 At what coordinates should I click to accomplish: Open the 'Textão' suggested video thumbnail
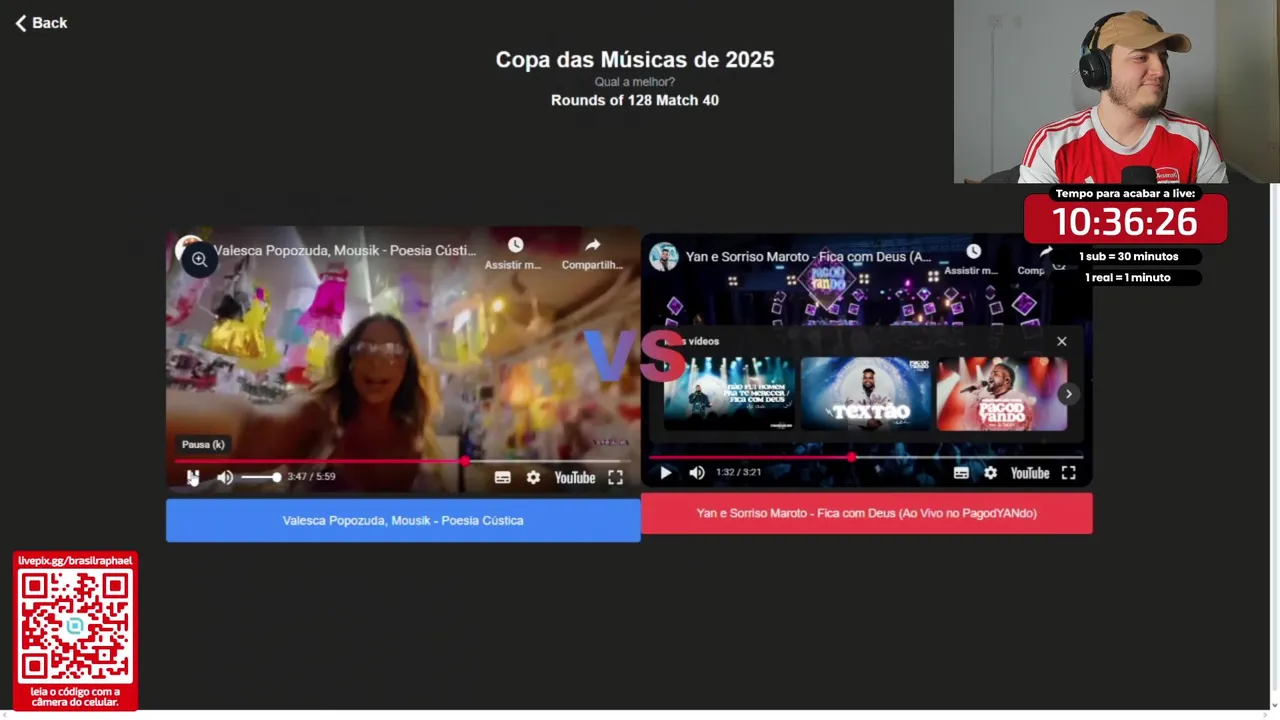point(866,394)
